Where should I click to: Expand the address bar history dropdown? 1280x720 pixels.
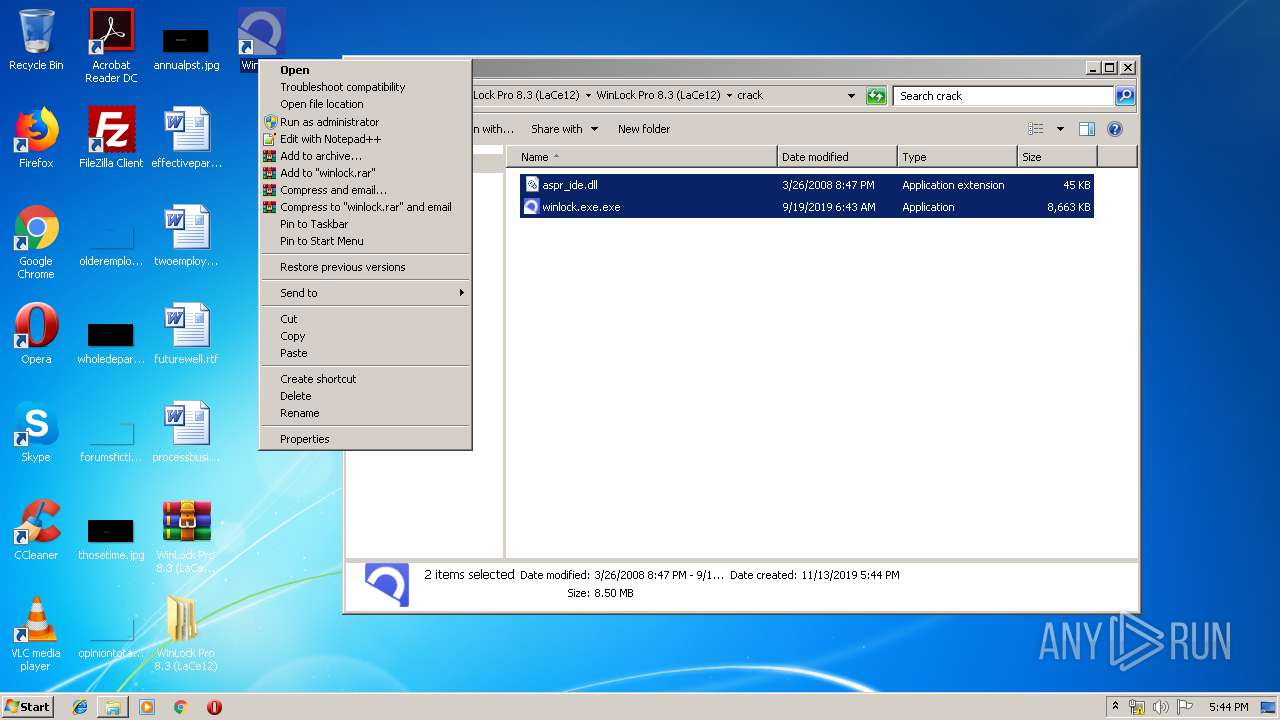click(x=851, y=96)
